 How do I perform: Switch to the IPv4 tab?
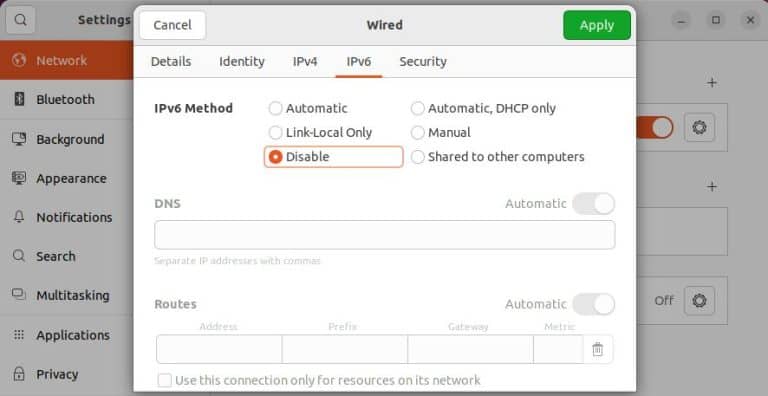click(305, 62)
